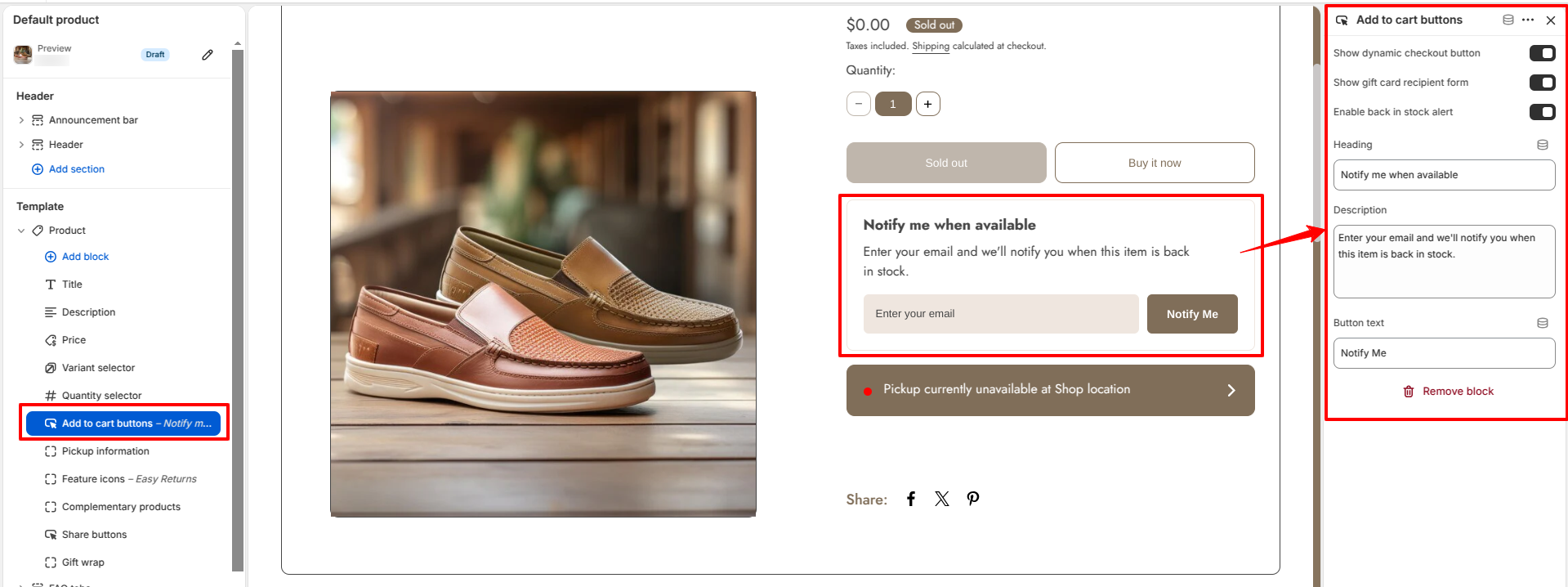
Task: Click the Price block icon
Action: tap(51, 340)
